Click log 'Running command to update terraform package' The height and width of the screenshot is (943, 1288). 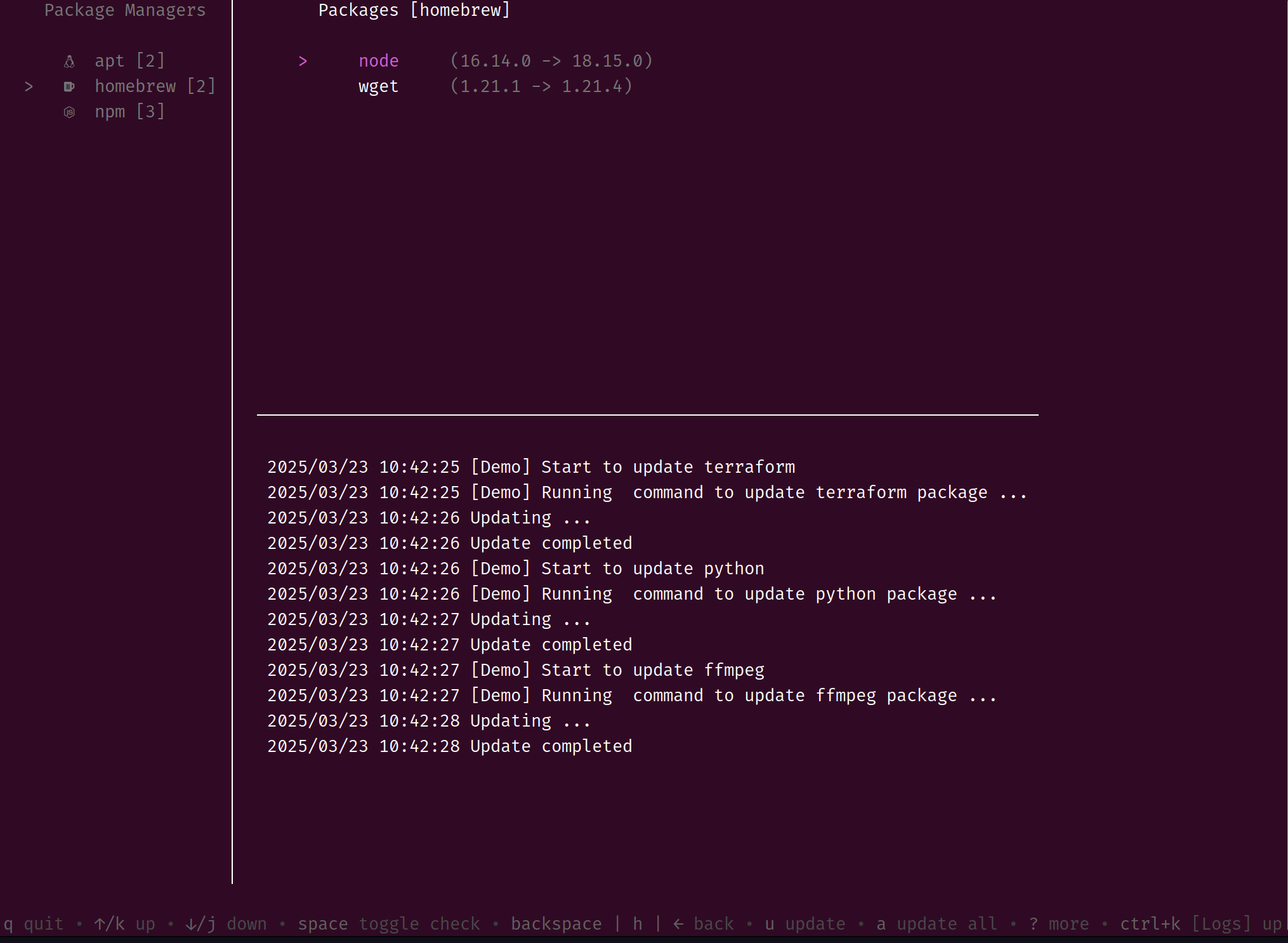647,492
